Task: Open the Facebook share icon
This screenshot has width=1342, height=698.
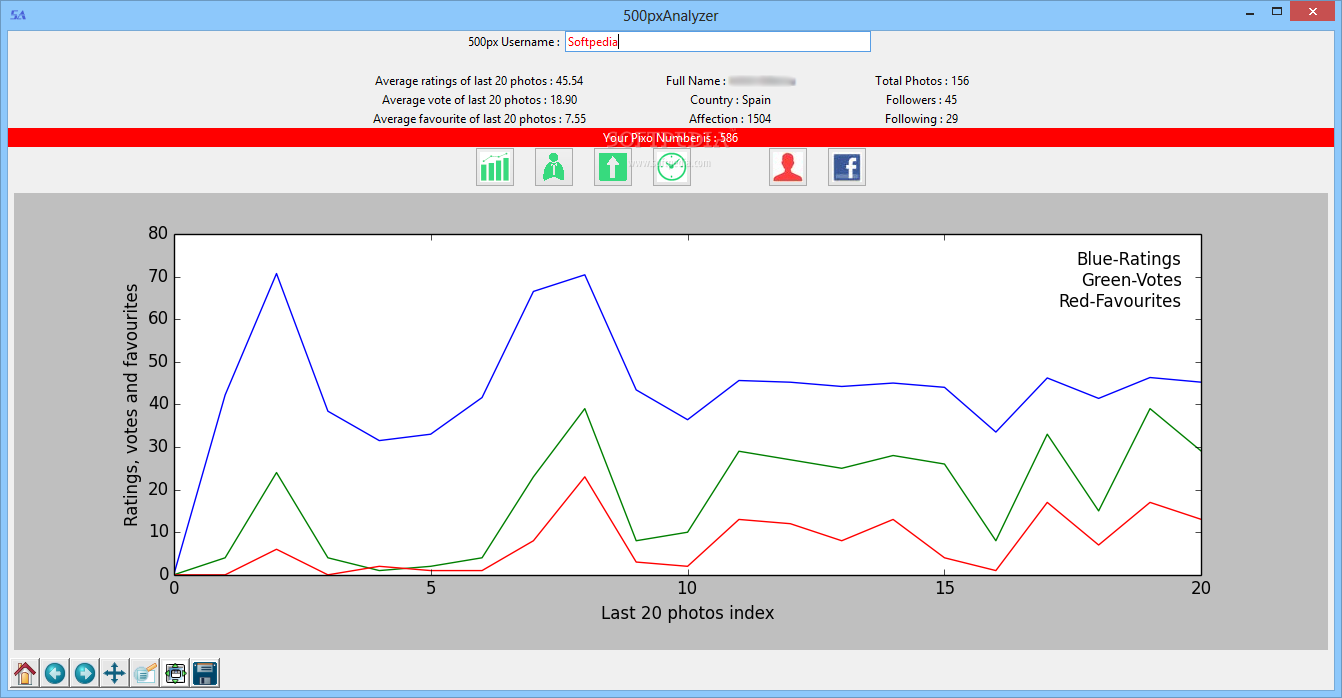Action: pyautogui.click(x=847, y=167)
